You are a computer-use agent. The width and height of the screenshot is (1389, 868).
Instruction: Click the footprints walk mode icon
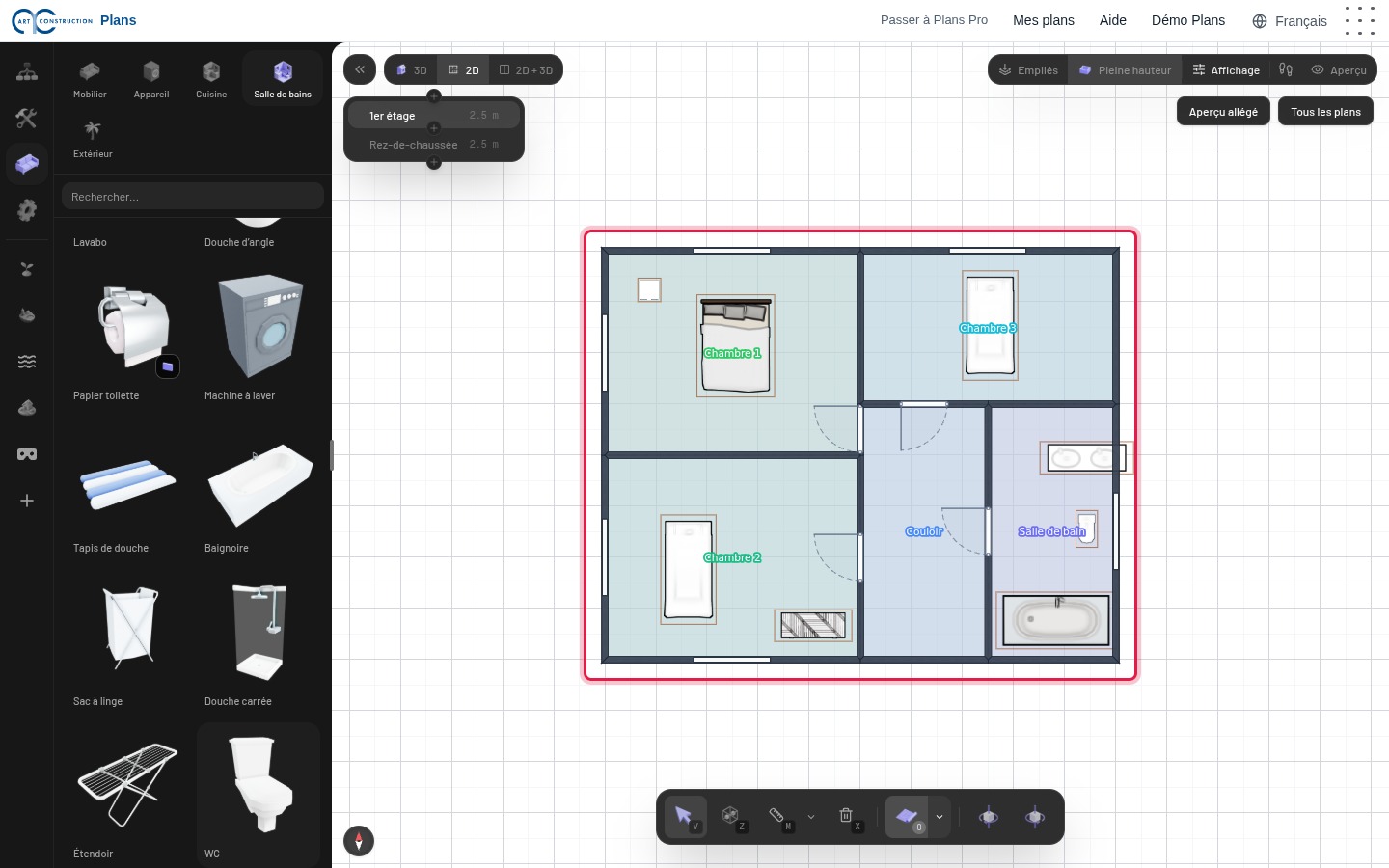1286,69
